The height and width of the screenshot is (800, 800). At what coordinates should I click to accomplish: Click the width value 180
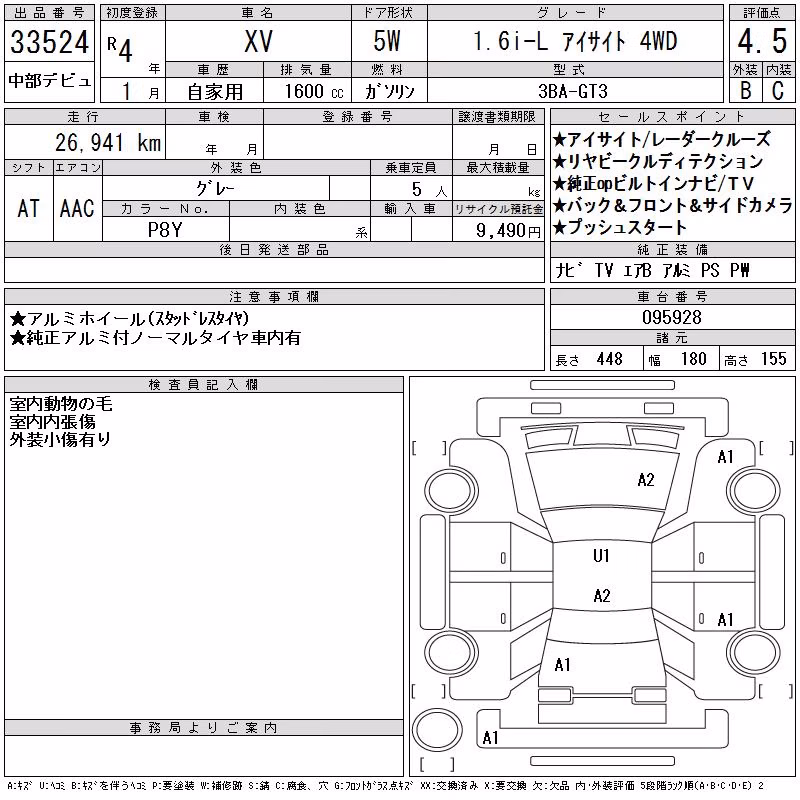(693, 359)
